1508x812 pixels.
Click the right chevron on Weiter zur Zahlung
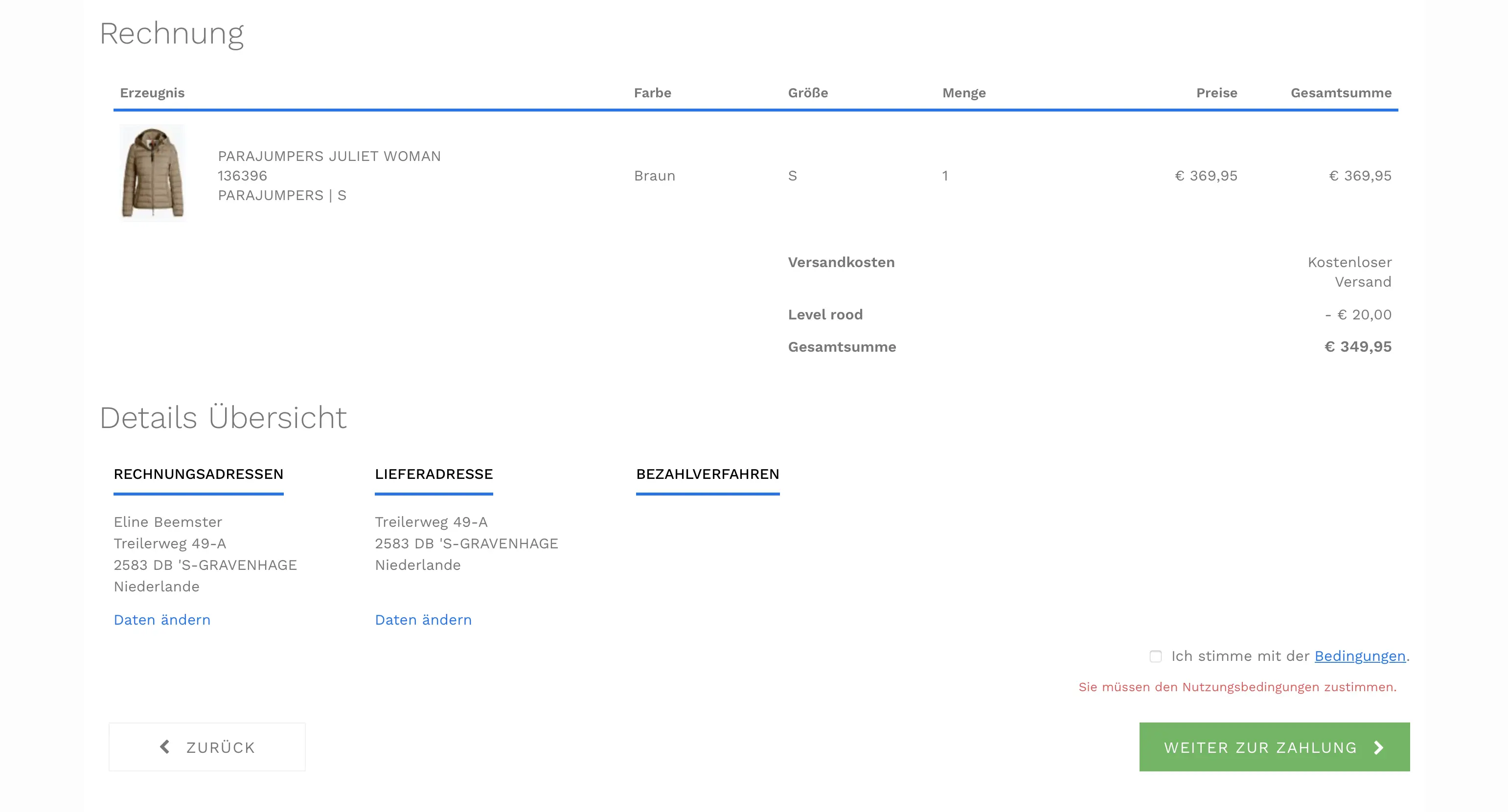tap(1379, 747)
